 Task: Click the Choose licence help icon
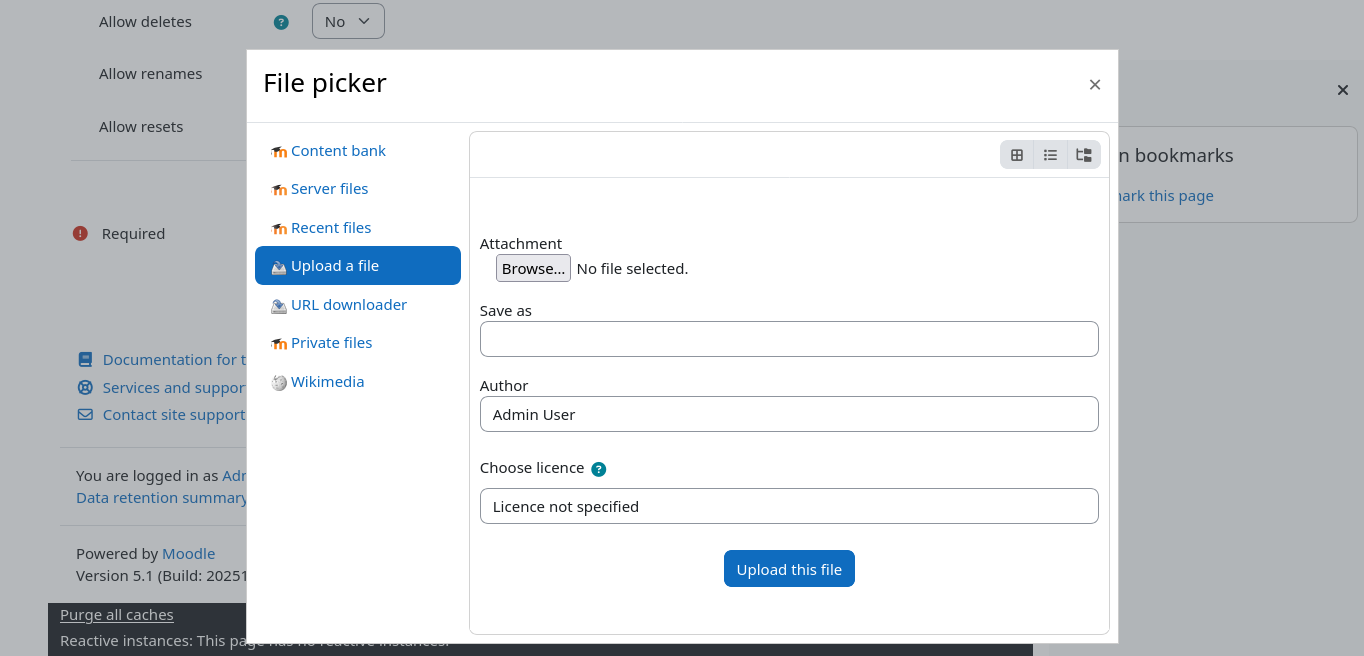(598, 469)
